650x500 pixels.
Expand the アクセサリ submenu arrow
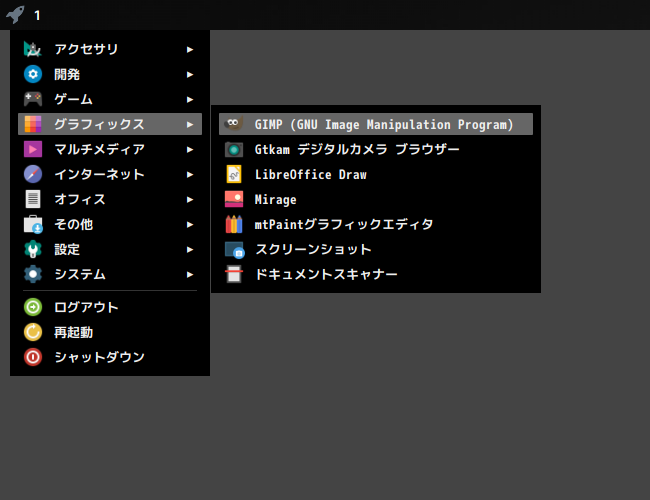190,50
